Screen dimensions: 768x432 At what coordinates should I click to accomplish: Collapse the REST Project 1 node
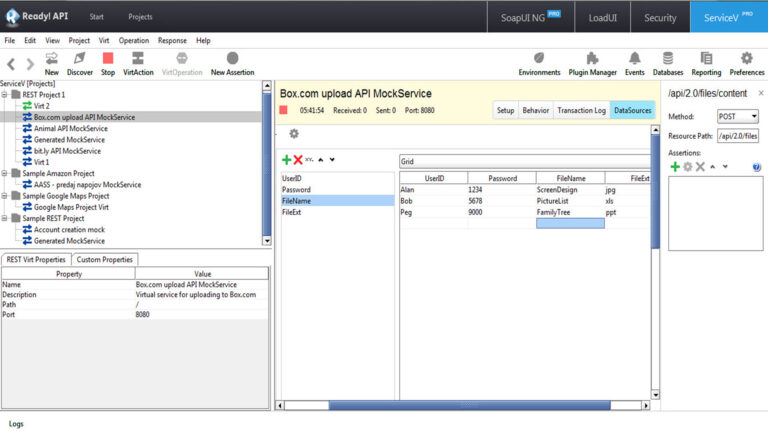point(4,95)
